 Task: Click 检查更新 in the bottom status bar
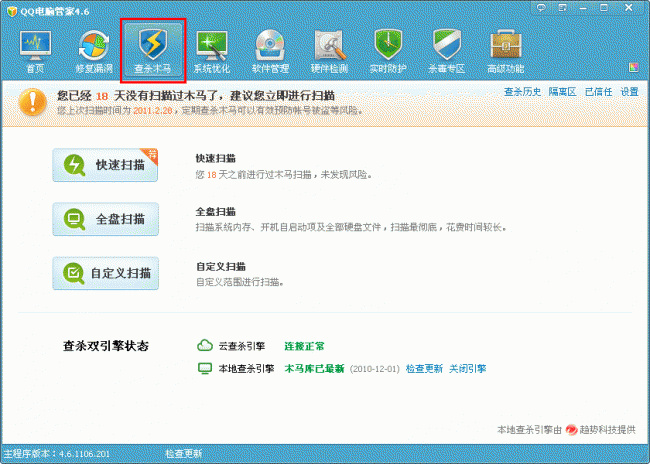(184, 454)
